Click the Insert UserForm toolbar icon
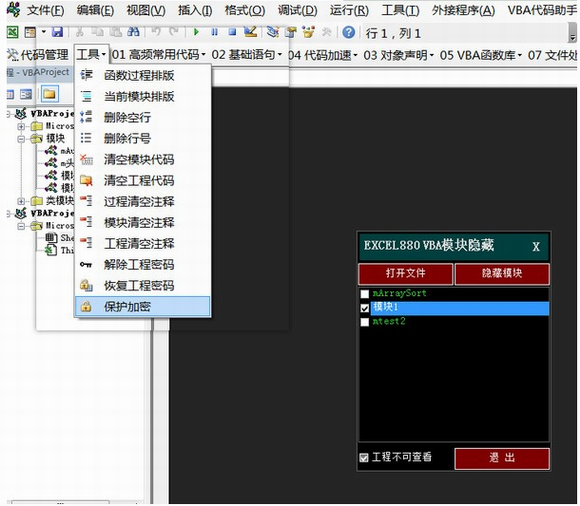 [x=30, y=33]
